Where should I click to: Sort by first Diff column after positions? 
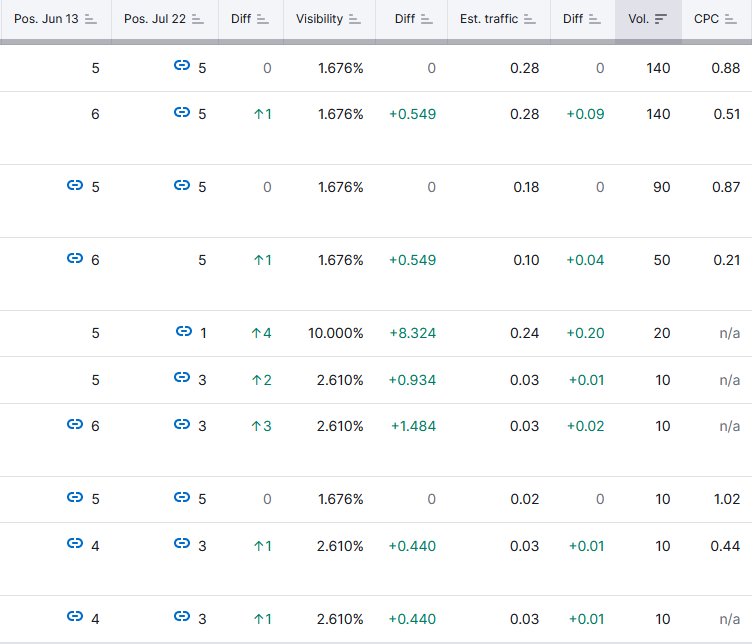click(263, 19)
